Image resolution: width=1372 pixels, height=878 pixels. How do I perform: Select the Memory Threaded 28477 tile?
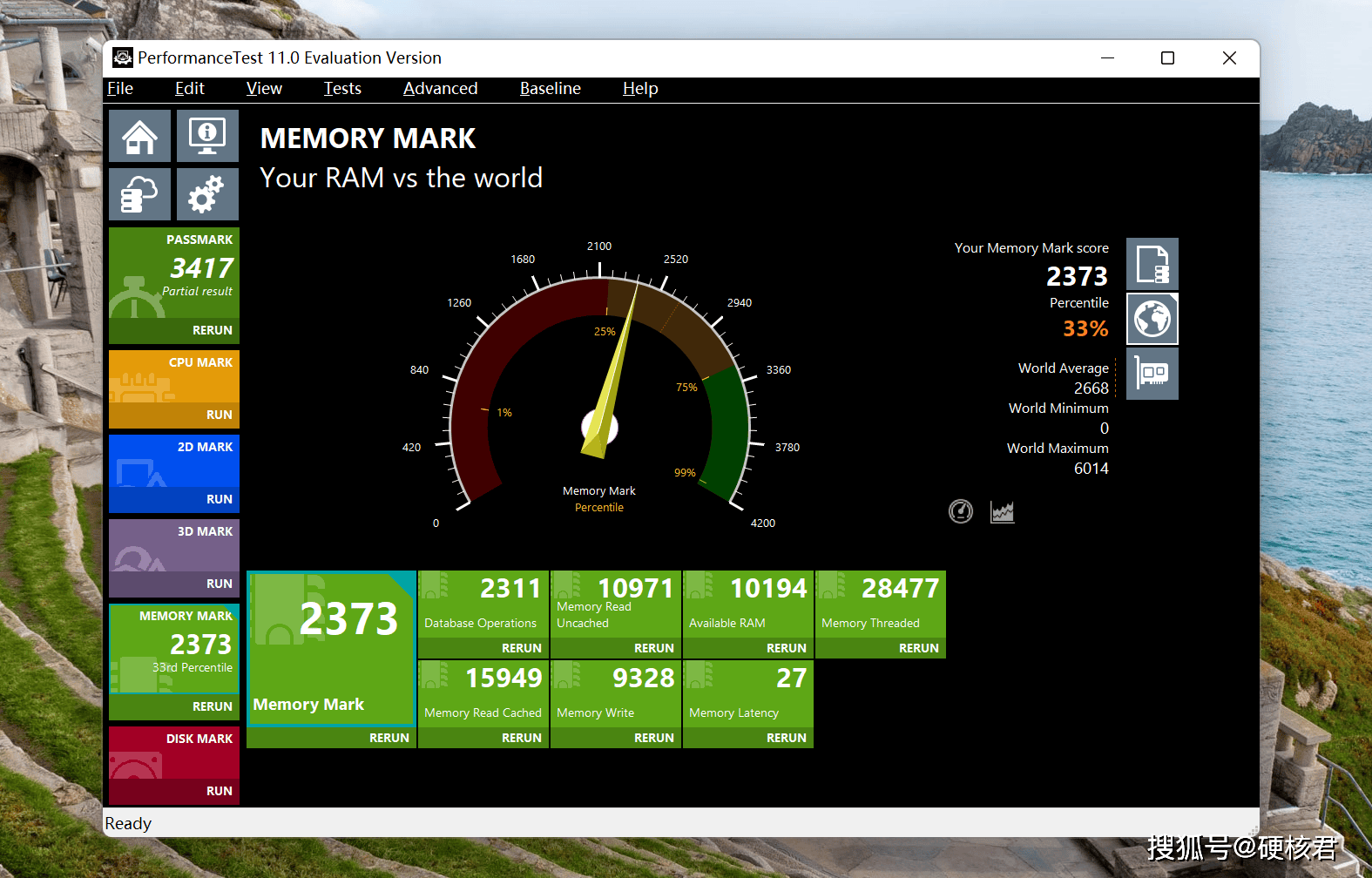tap(881, 604)
